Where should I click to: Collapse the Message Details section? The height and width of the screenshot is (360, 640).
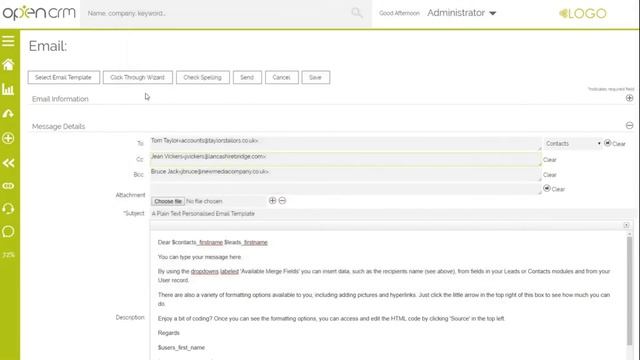click(x=629, y=126)
